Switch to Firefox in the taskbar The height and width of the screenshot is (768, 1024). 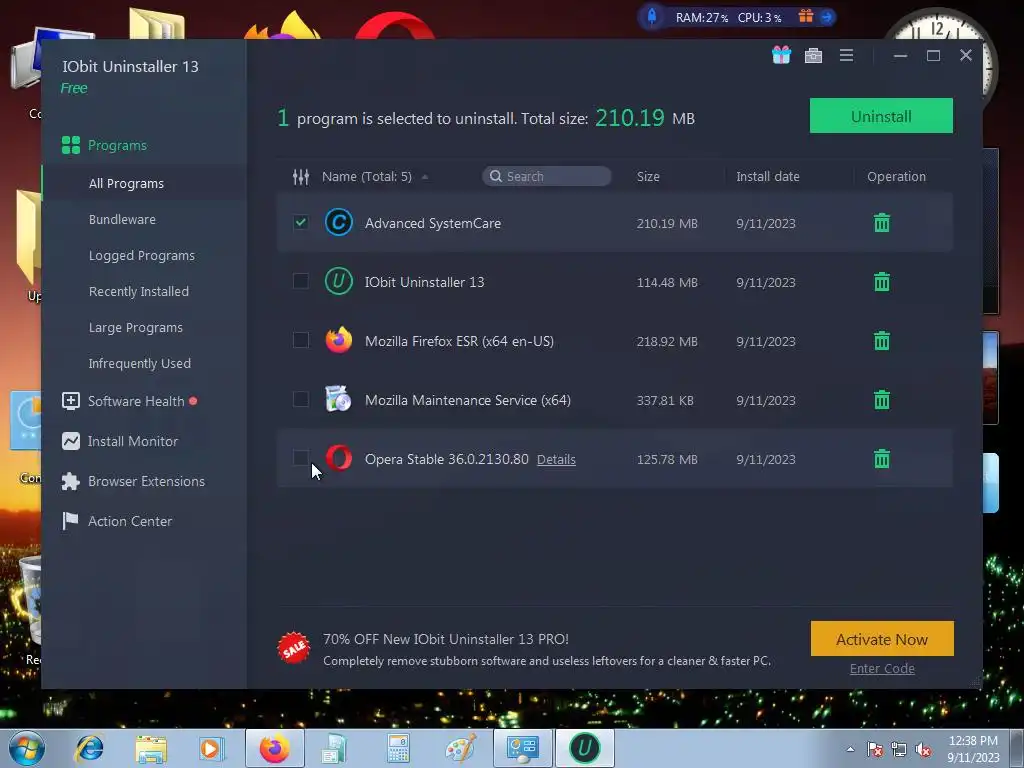tap(274, 748)
